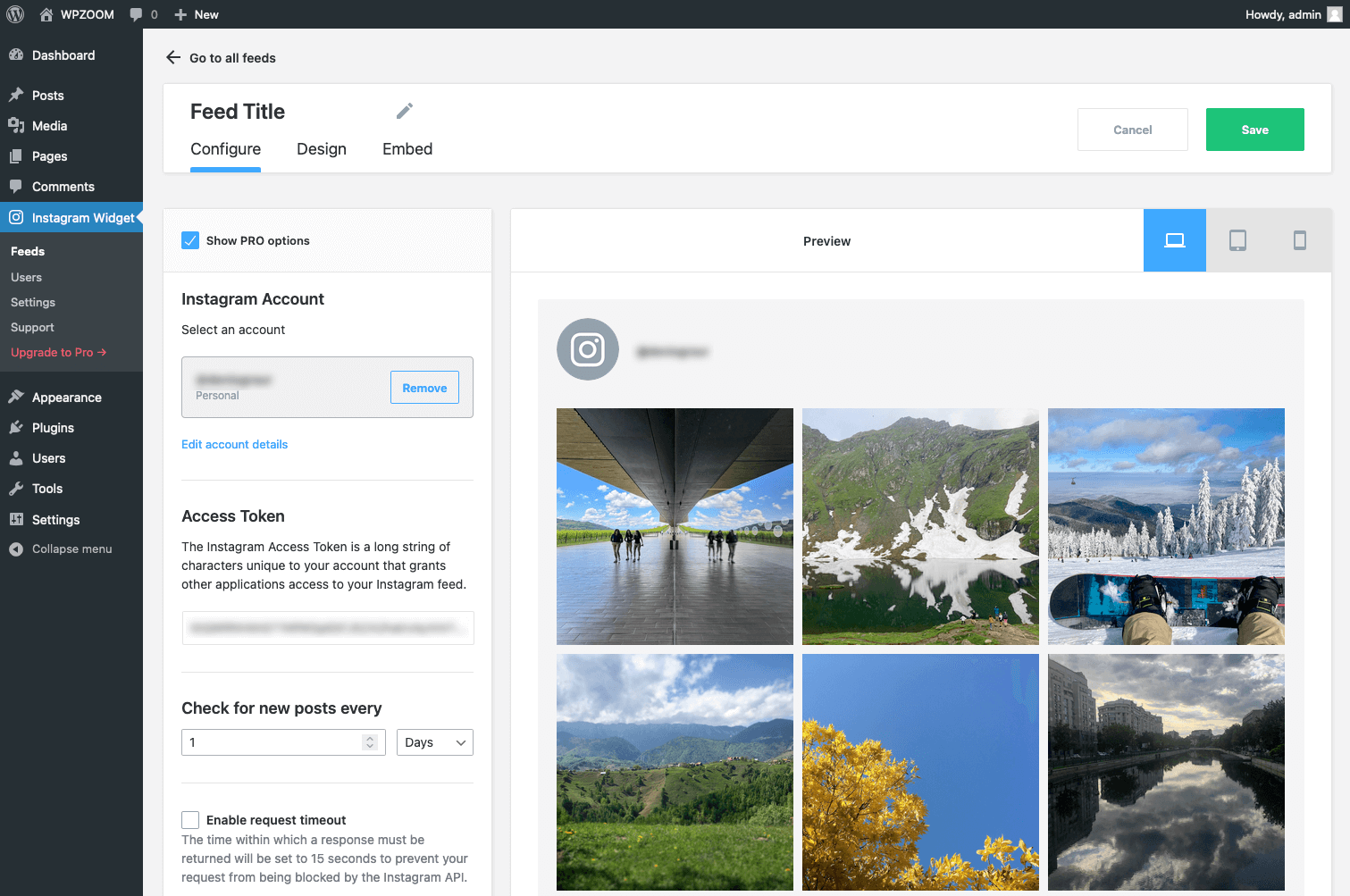The image size is (1350, 896).
Task: Open the WPZOOM home icon
Action: 46,14
